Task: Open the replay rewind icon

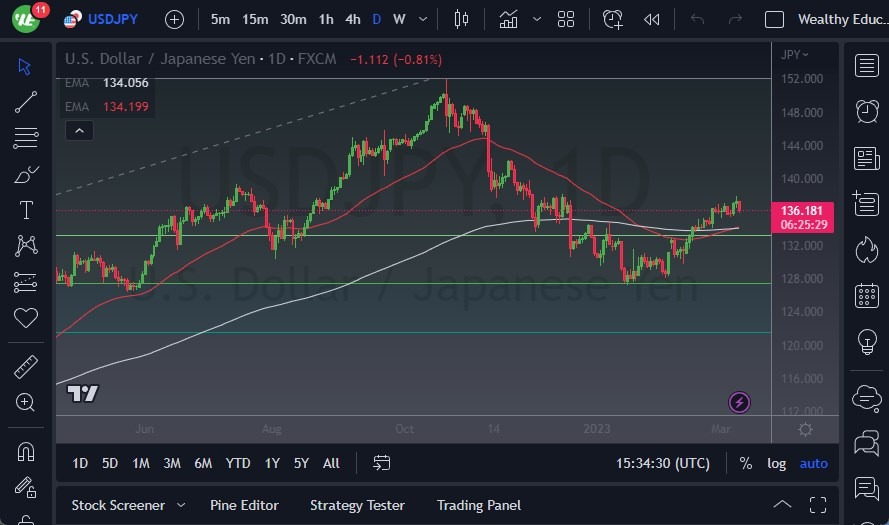Action: coord(652,19)
